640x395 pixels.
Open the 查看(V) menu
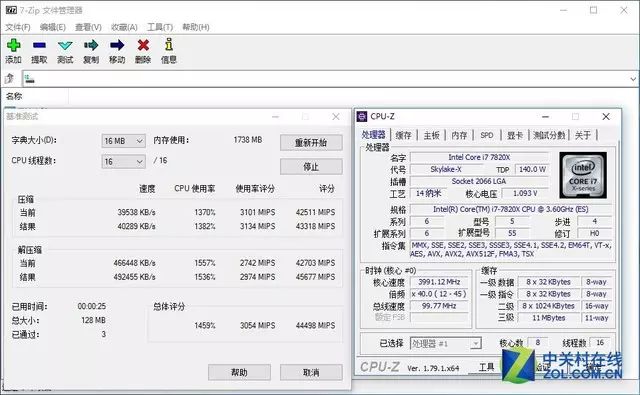88,27
